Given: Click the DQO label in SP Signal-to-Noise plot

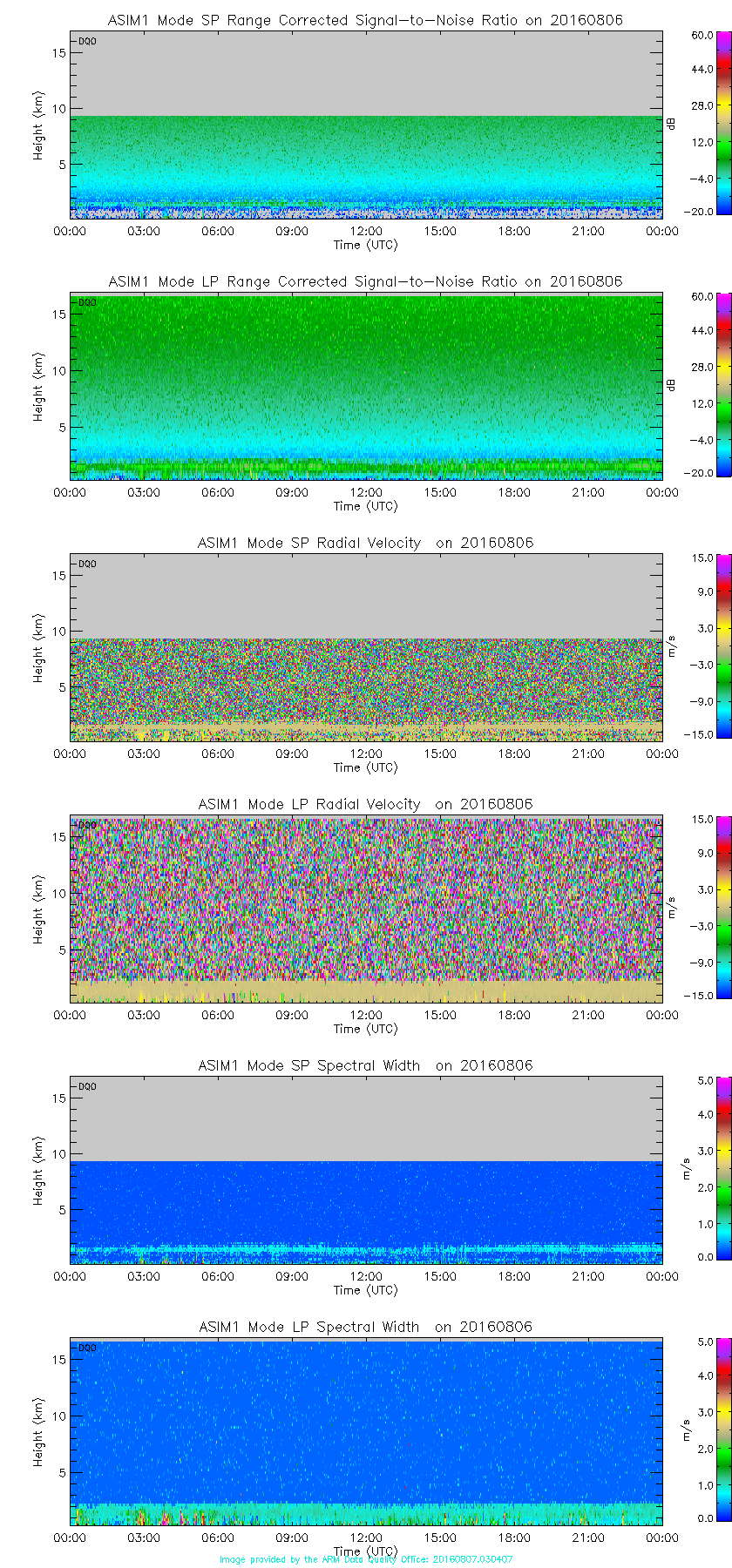Looking at the screenshot, I should (87, 41).
